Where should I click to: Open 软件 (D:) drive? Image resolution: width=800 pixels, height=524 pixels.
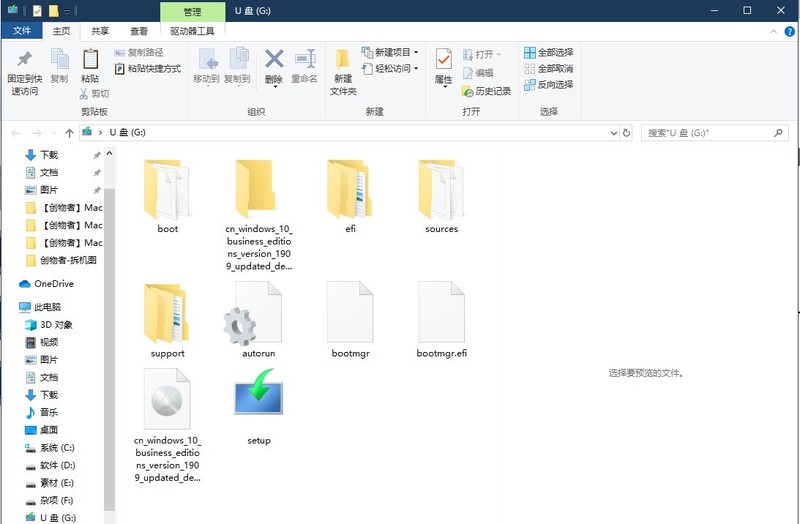pos(50,465)
